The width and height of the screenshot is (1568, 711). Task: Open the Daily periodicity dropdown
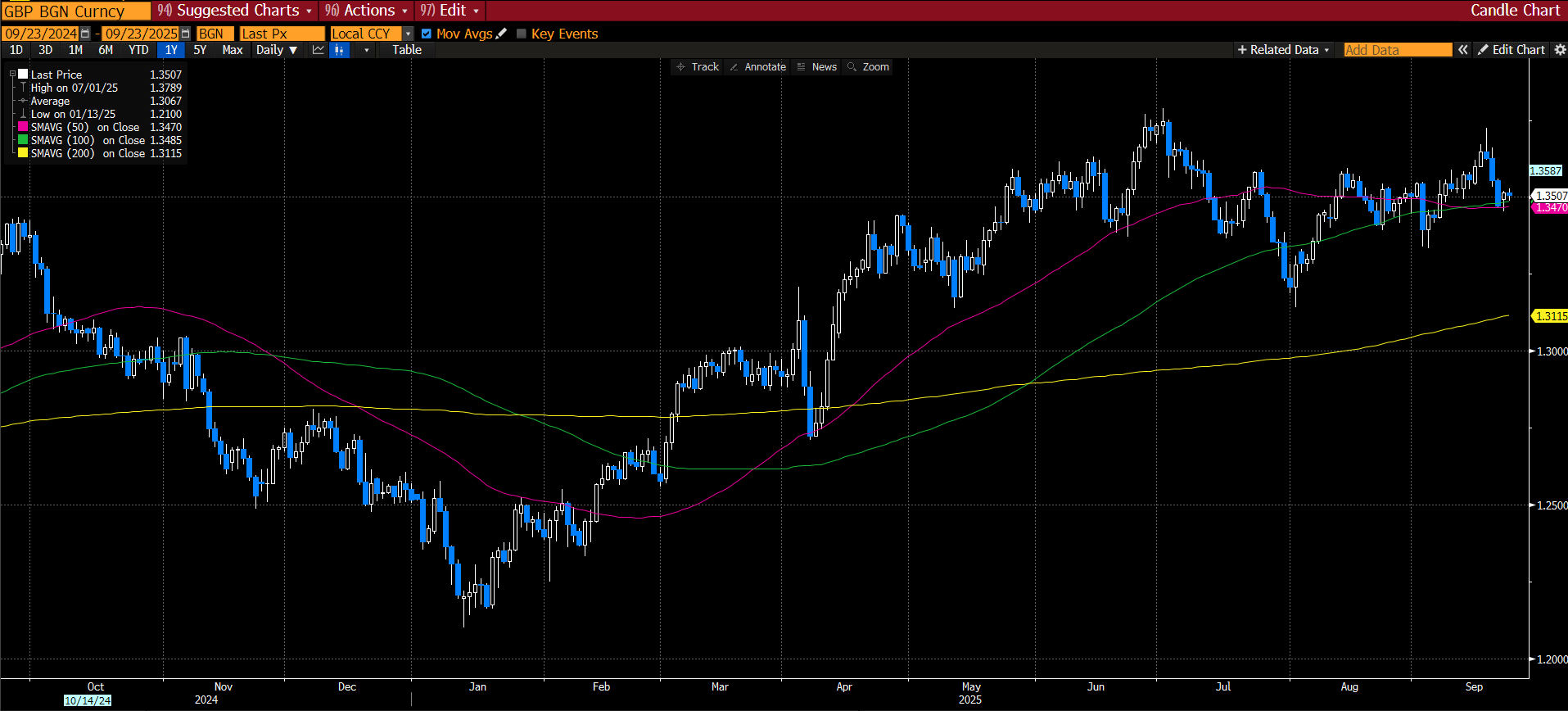coord(276,50)
